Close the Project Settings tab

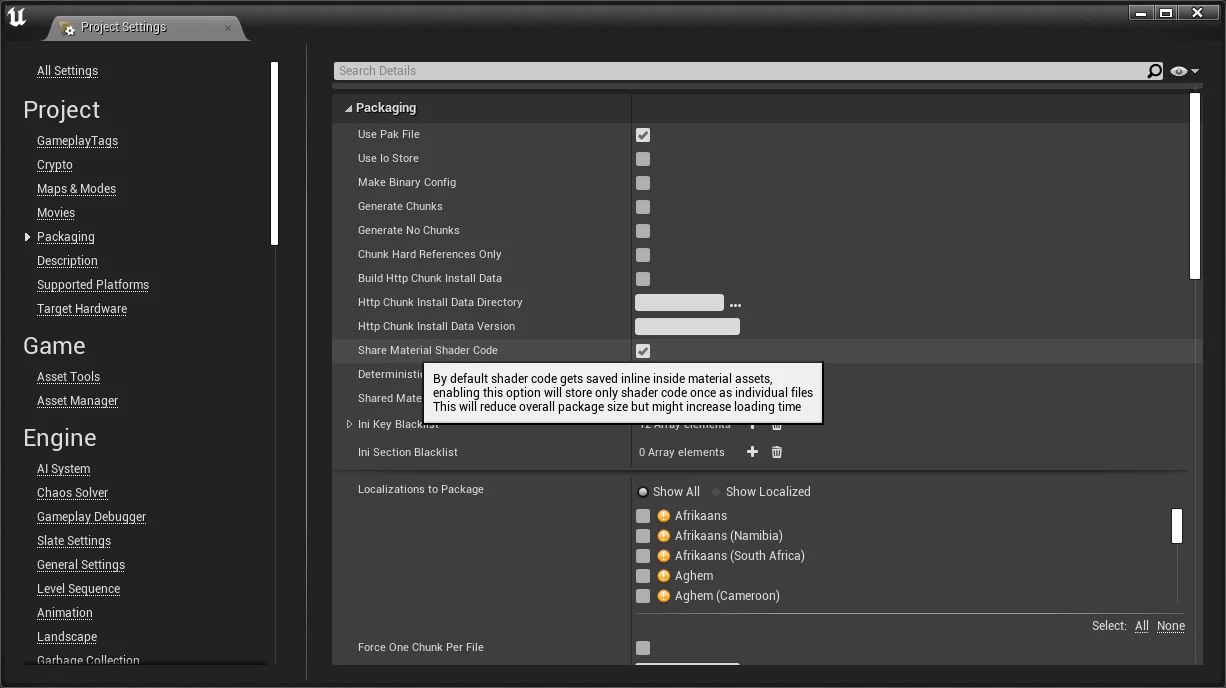point(228,28)
